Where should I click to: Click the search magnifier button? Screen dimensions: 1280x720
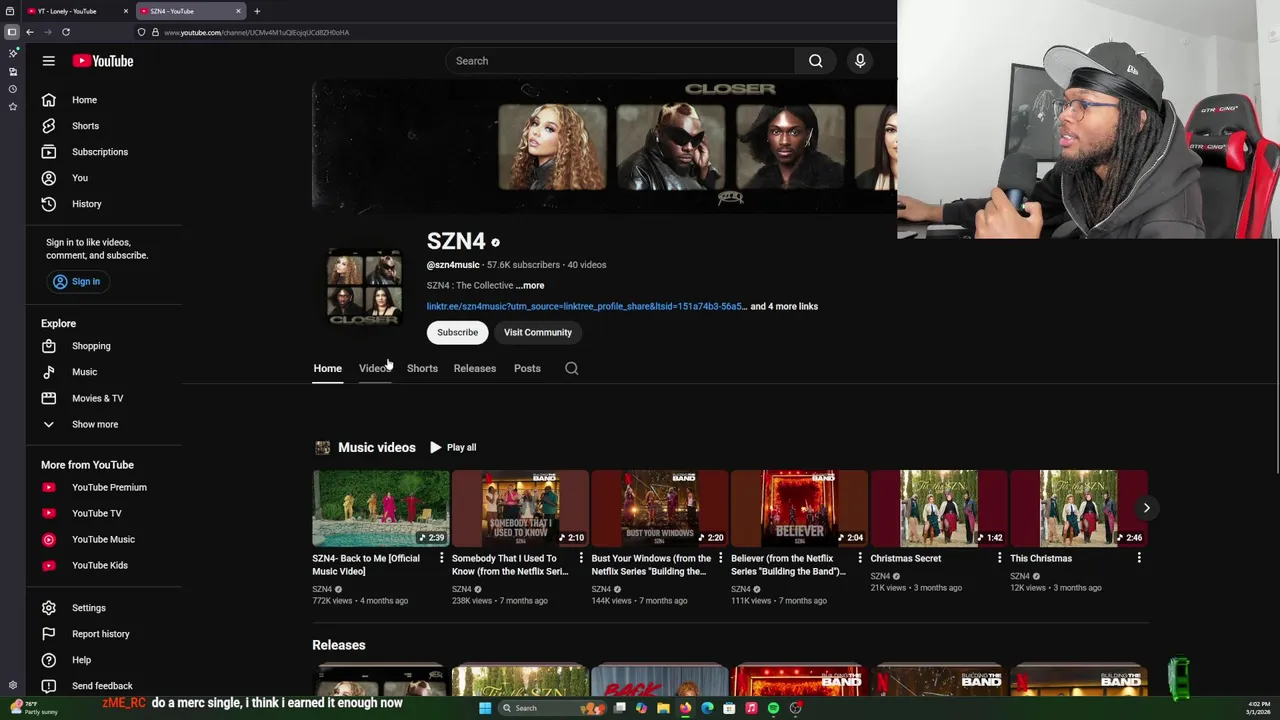[x=816, y=61]
